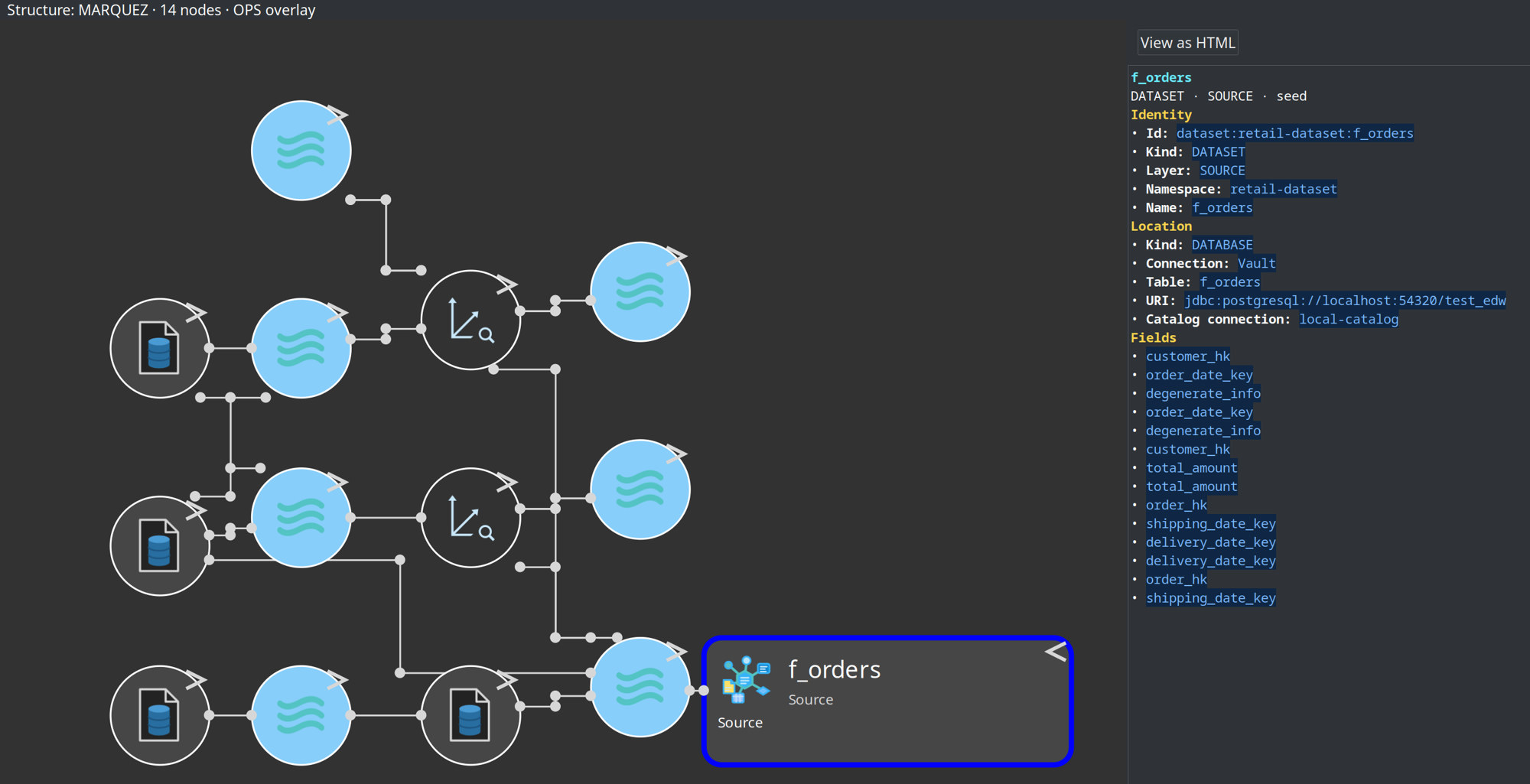Click the bottom-row database file node on the far left
Image resolution: width=1530 pixels, height=784 pixels.
pos(160,715)
